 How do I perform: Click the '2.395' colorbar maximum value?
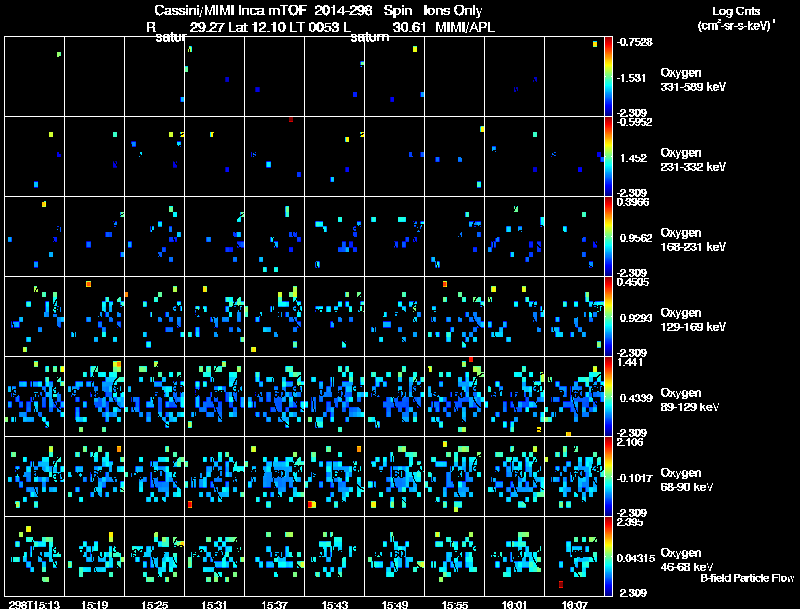point(631,522)
